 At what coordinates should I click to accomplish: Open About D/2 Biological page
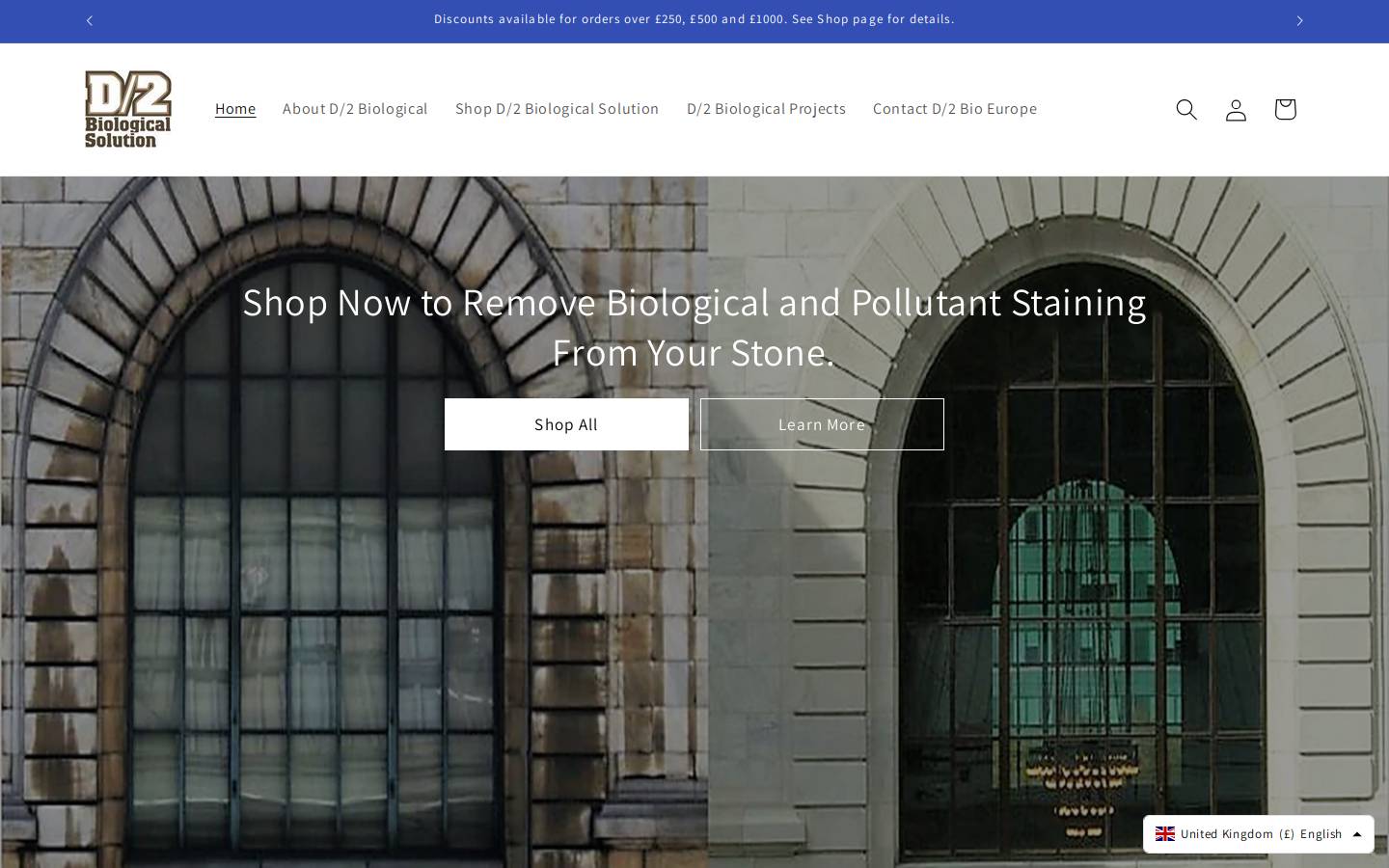pos(355,109)
